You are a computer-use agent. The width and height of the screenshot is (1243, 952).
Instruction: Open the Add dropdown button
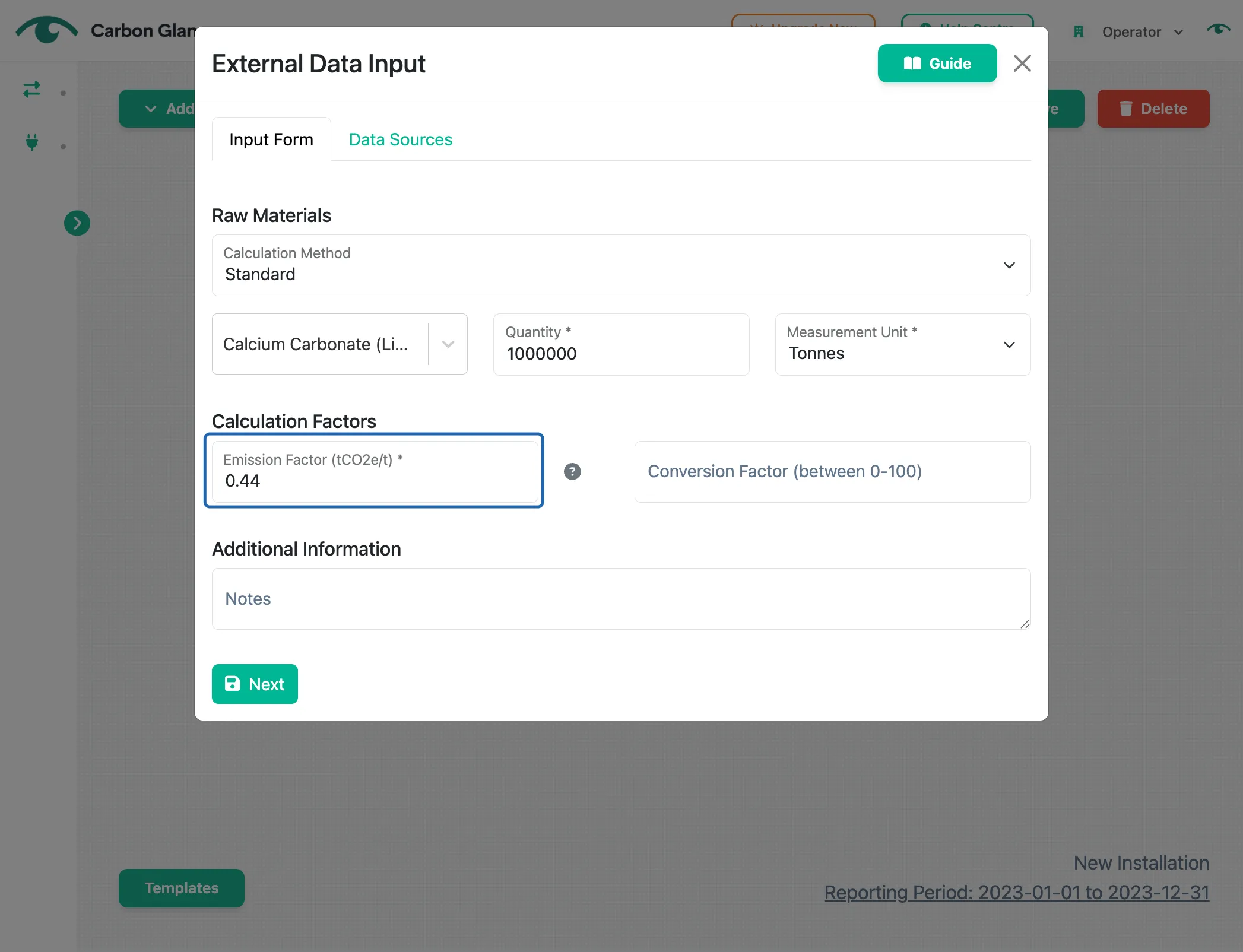point(157,109)
